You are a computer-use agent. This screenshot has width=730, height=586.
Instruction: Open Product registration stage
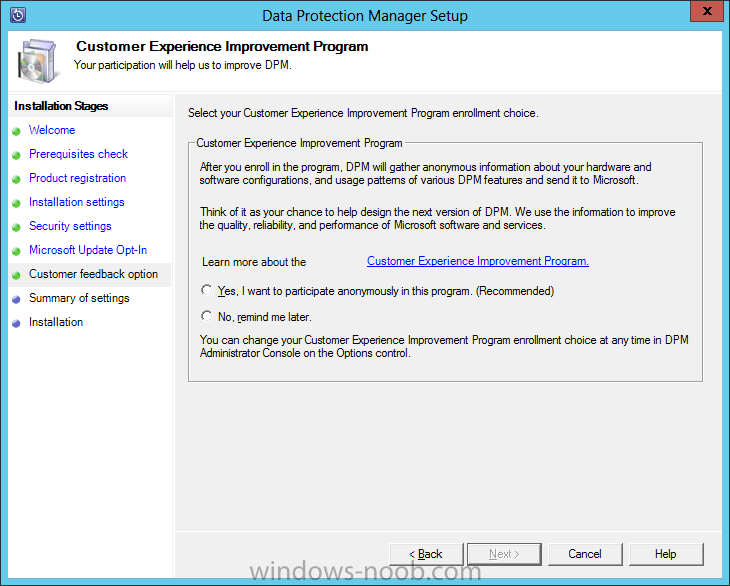click(x=77, y=178)
